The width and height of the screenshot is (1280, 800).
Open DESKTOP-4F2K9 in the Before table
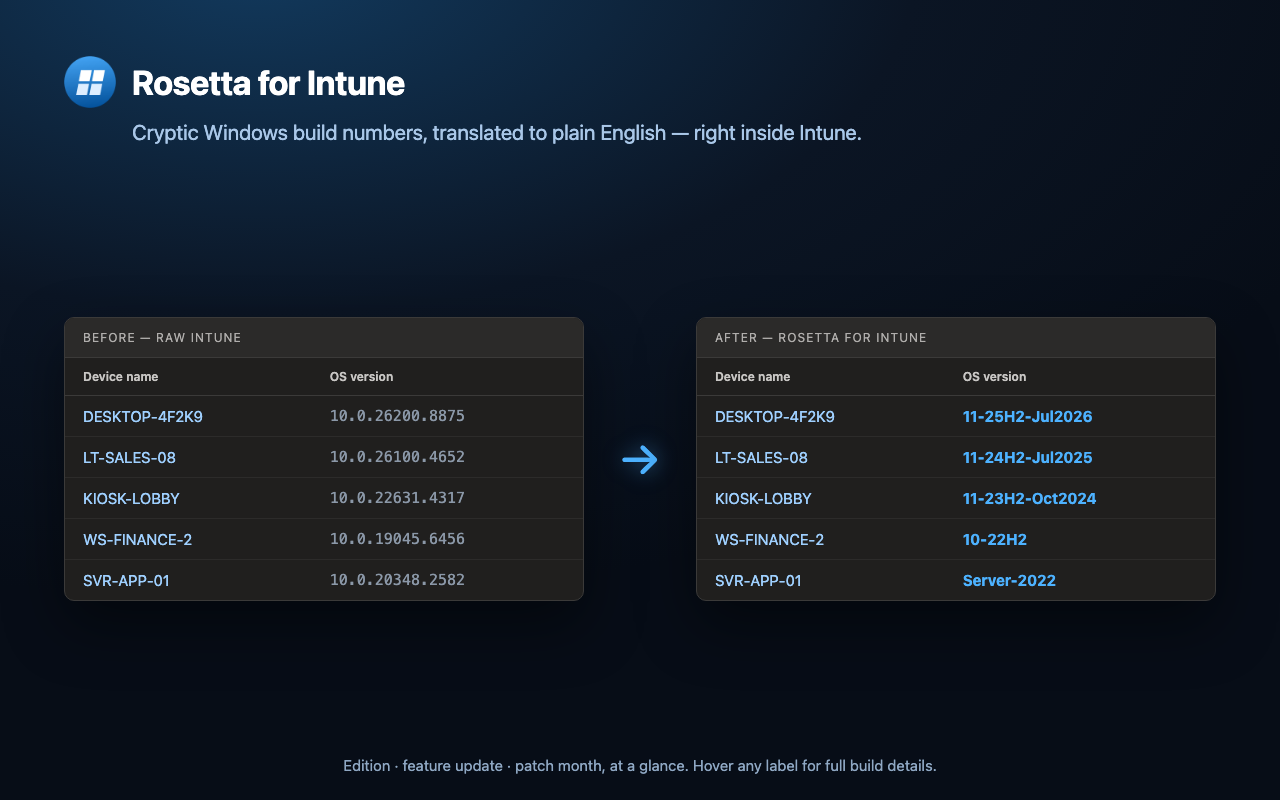coord(143,416)
